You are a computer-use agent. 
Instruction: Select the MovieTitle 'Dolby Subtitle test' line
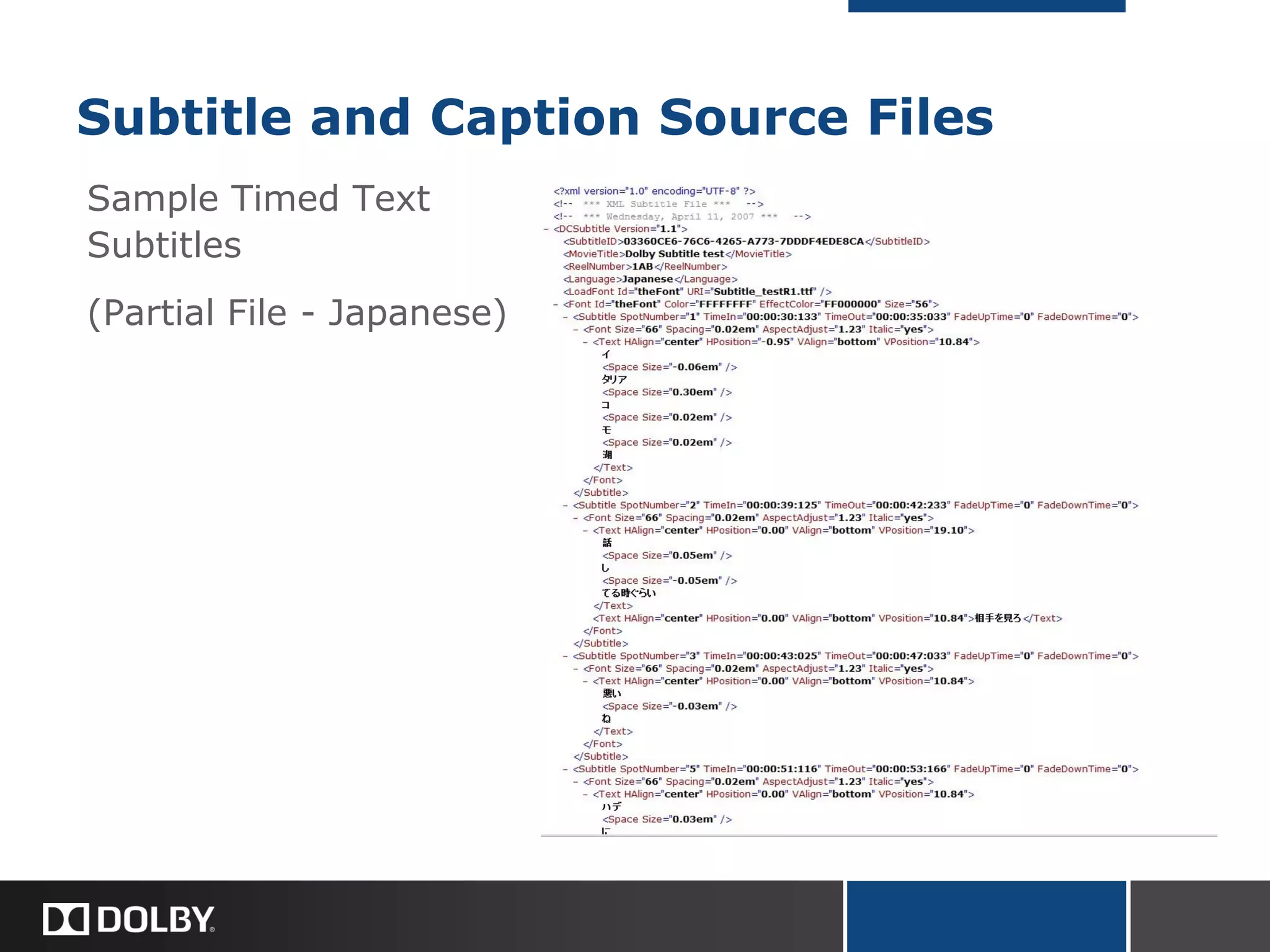click(677, 254)
